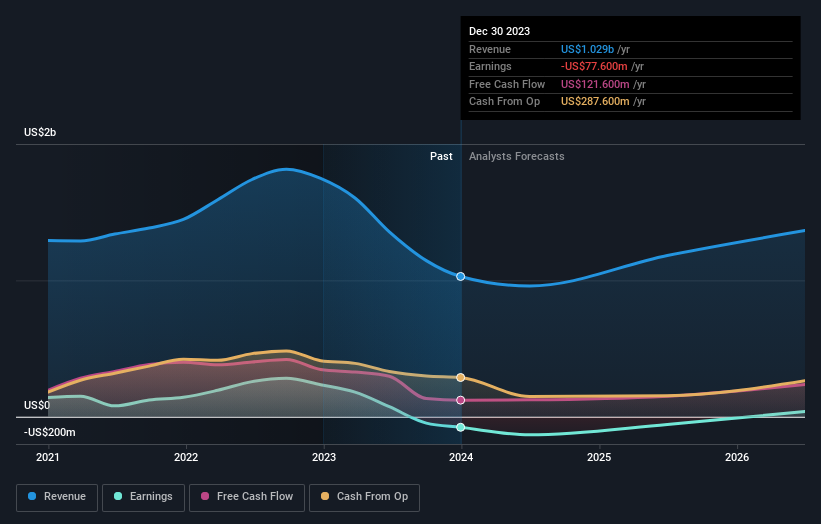Click the Free Cash Flow label in tooltip
The height and width of the screenshot is (524, 821).
pos(507,84)
